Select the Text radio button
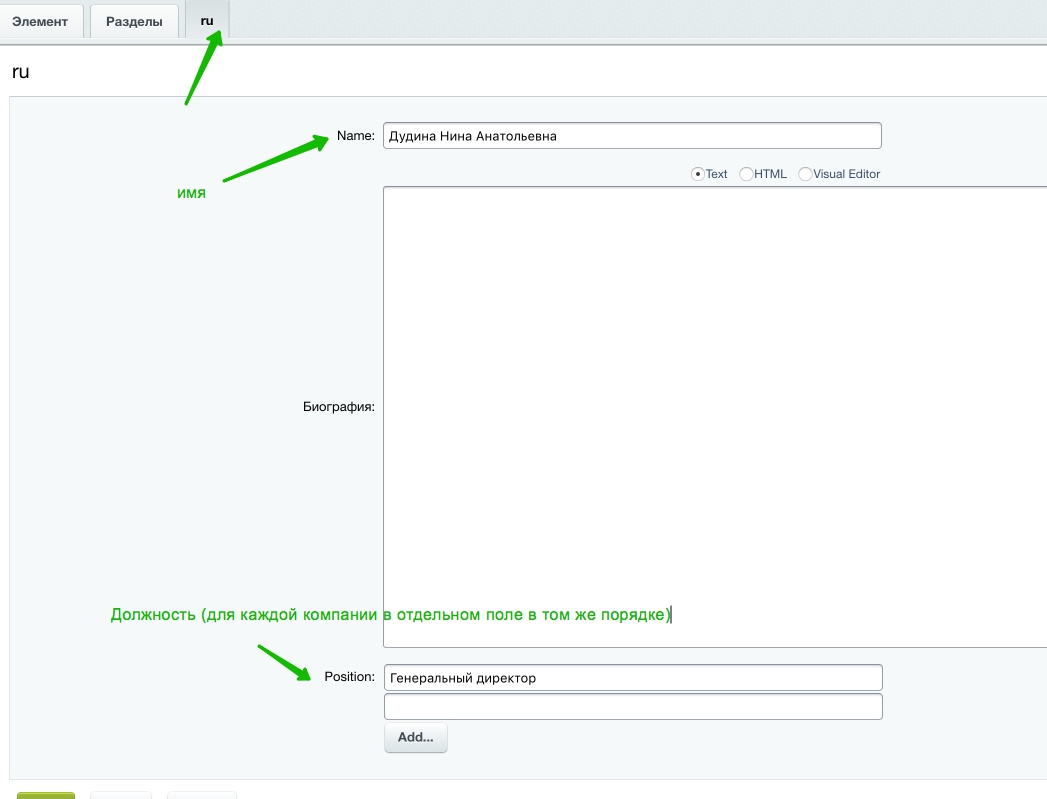This screenshot has height=799, width=1047. (698, 174)
